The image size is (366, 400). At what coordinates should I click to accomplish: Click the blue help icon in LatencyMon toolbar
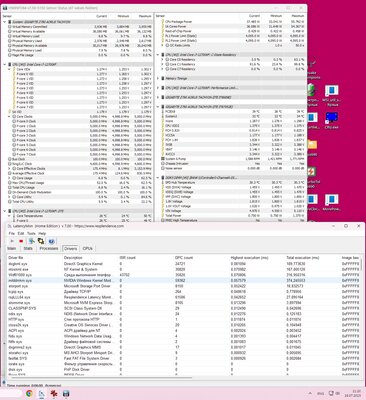coord(51,241)
